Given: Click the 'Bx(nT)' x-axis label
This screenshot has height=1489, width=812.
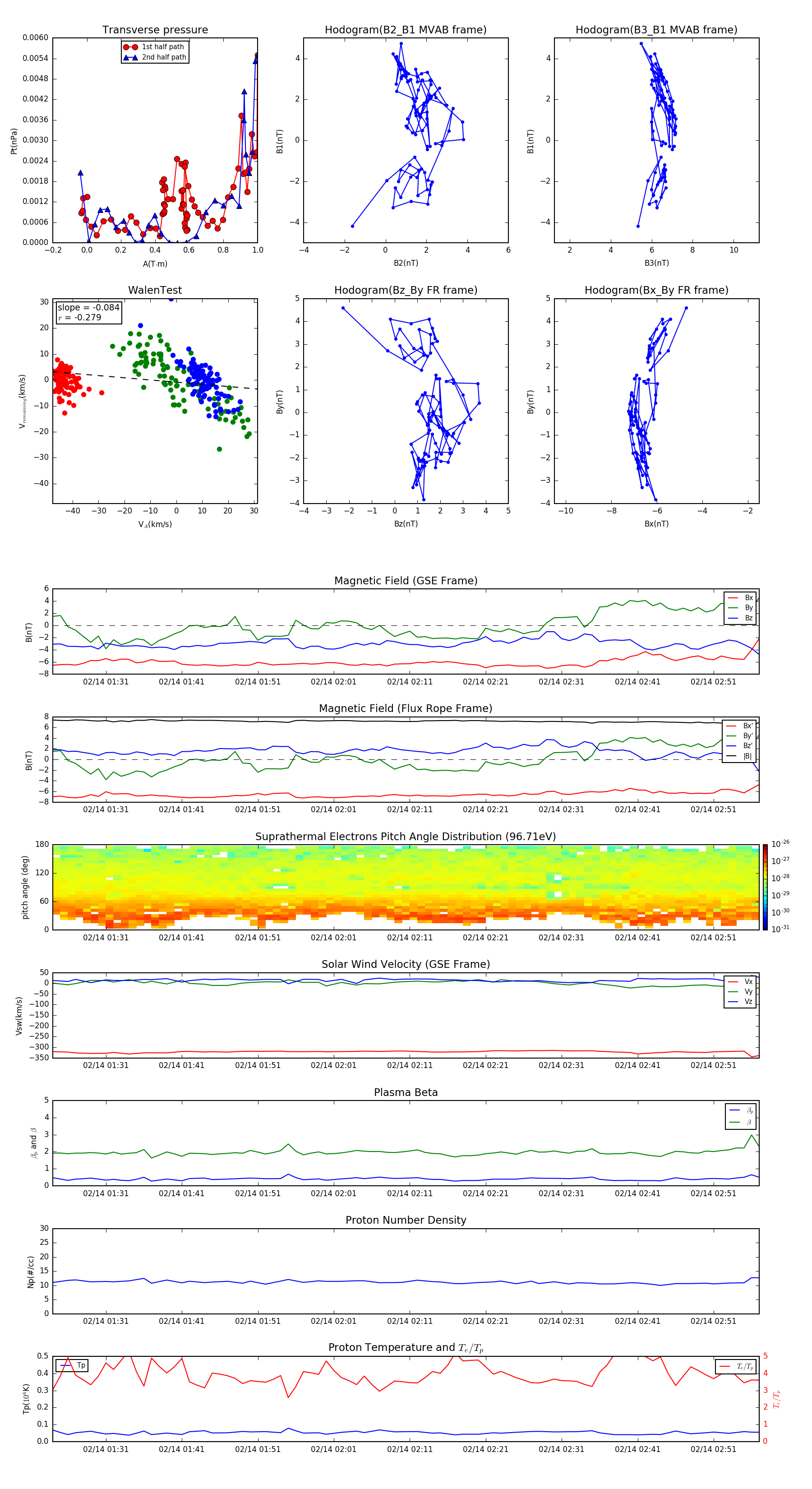Looking at the screenshot, I should (656, 524).
